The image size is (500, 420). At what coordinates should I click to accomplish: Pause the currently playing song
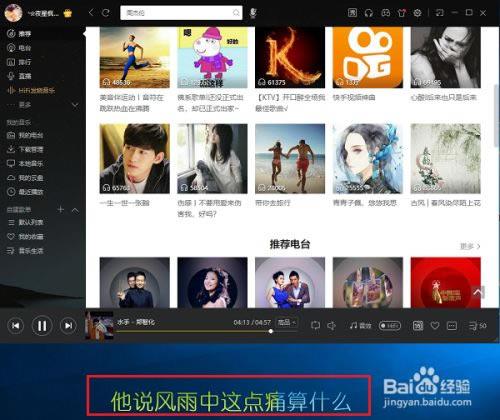click(x=42, y=326)
